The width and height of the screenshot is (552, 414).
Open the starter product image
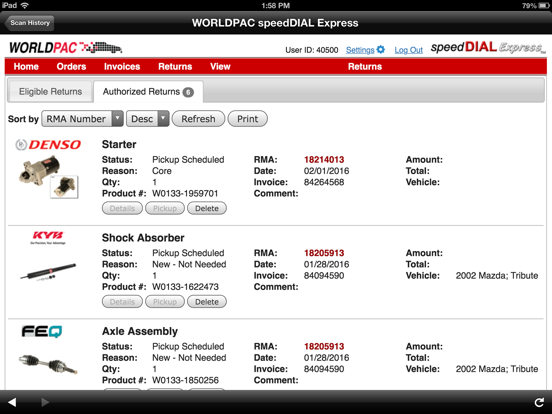click(39, 170)
